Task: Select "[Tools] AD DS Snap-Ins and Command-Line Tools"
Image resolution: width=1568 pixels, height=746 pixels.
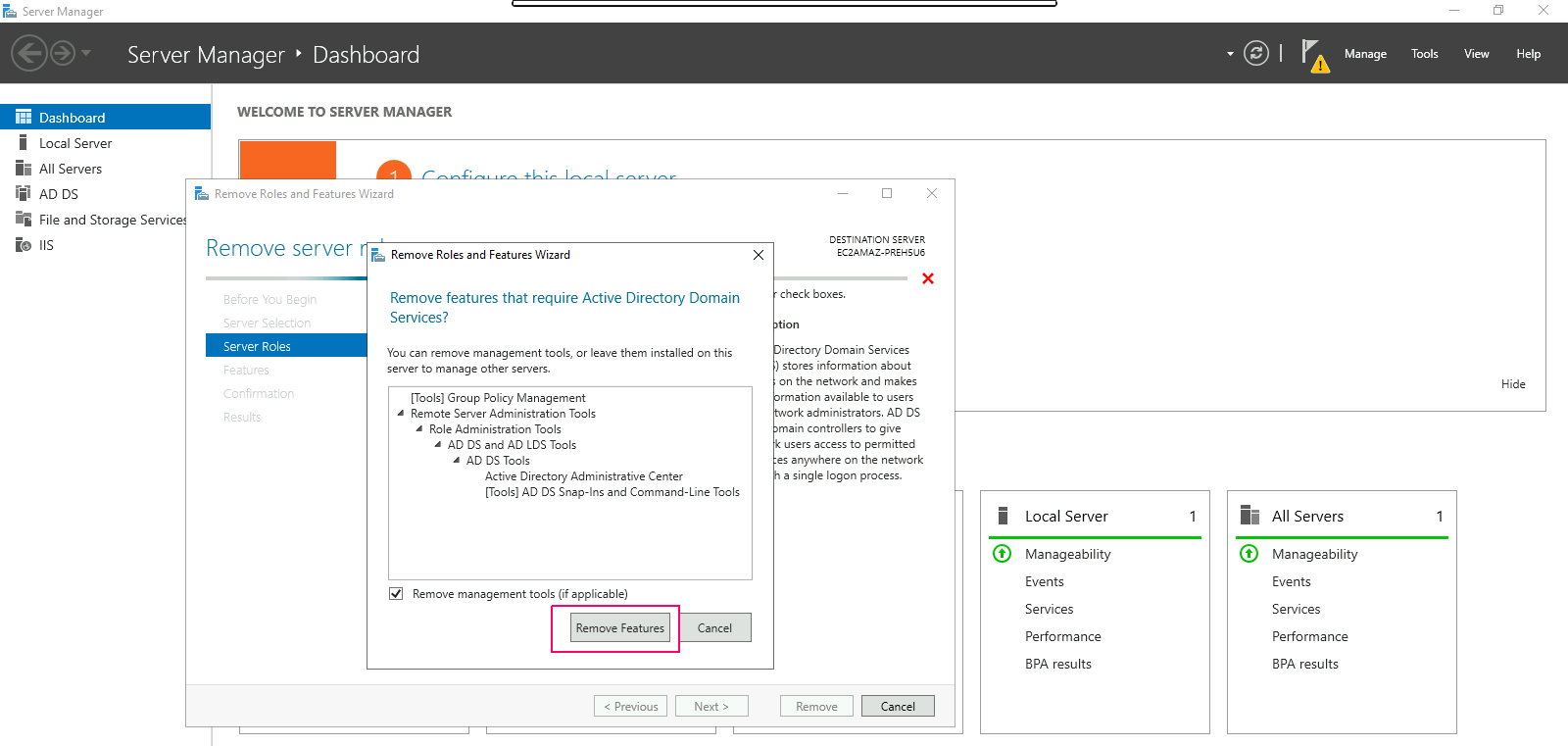Action: click(x=612, y=492)
